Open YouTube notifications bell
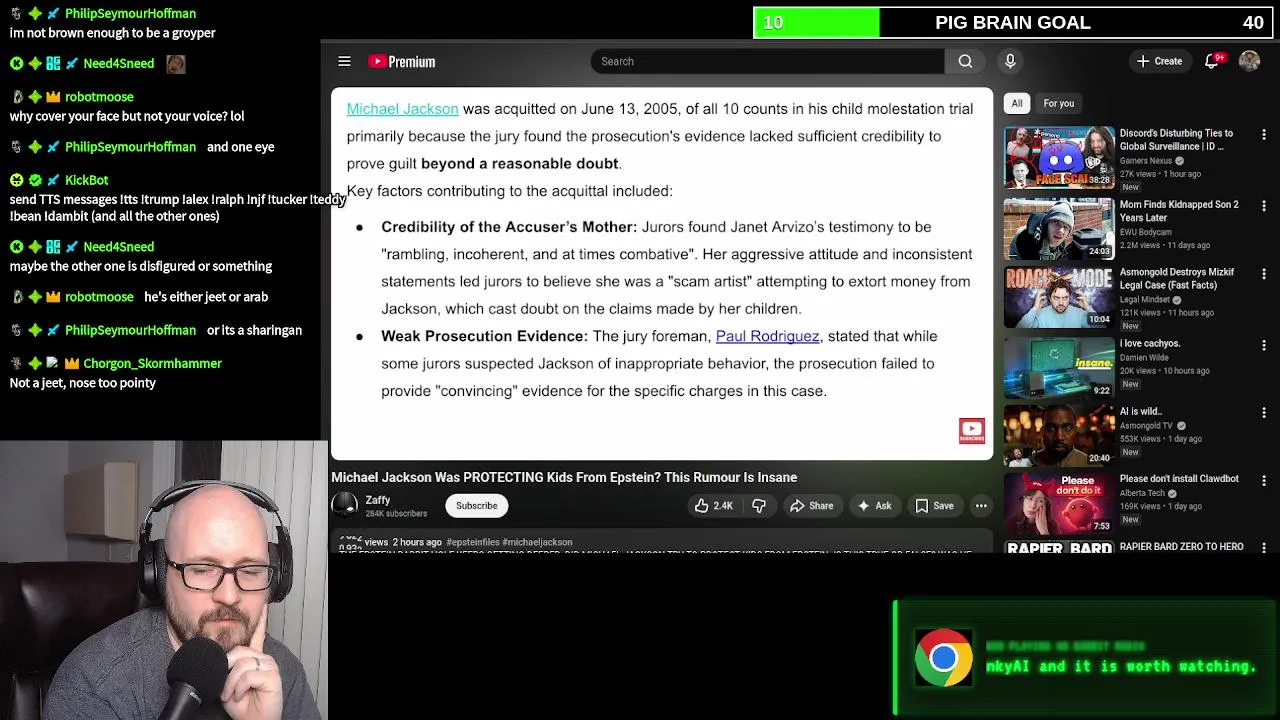1280x720 pixels. [x=1212, y=61]
